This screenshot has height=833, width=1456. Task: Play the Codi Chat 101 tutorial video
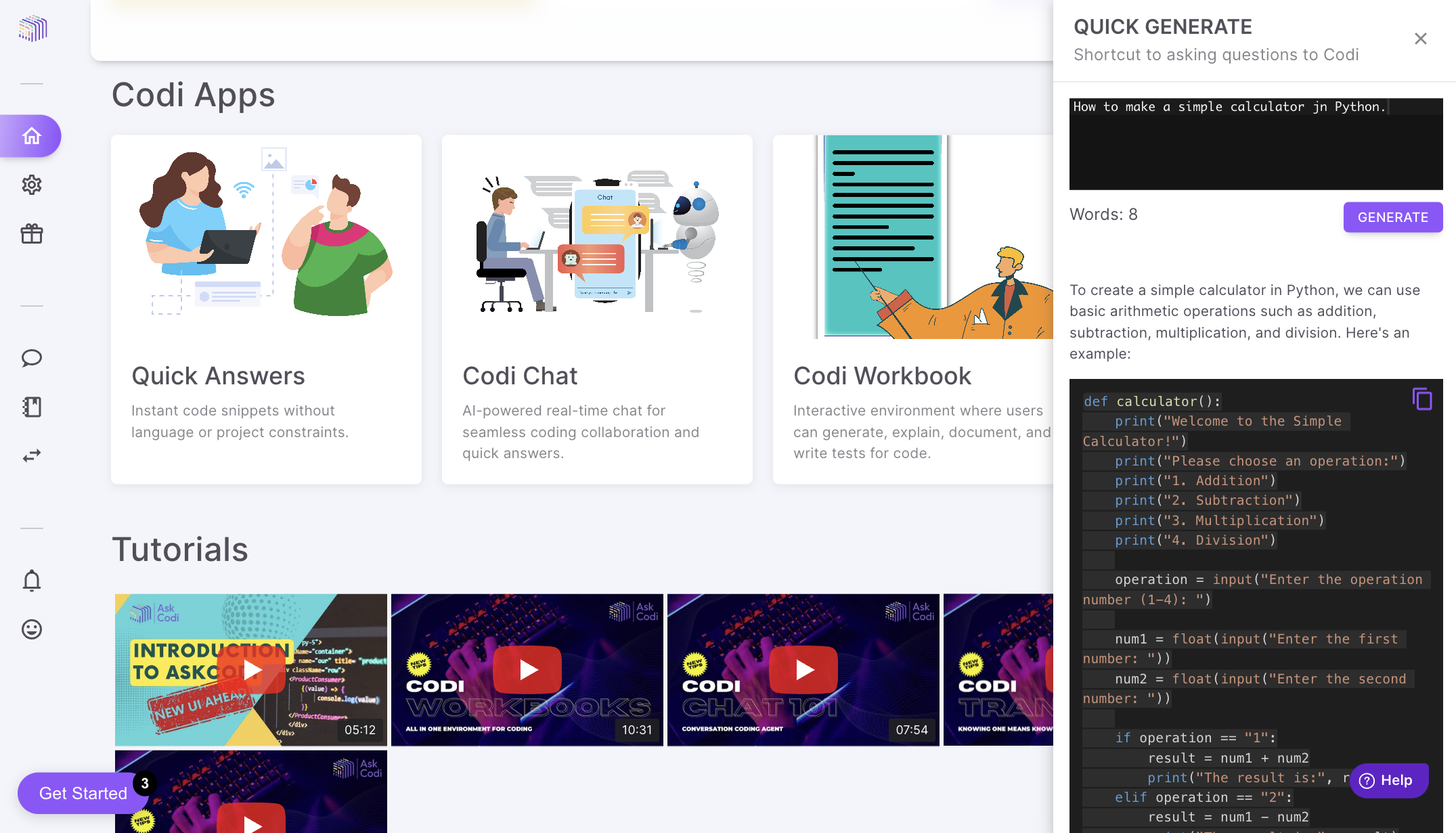coord(803,670)
